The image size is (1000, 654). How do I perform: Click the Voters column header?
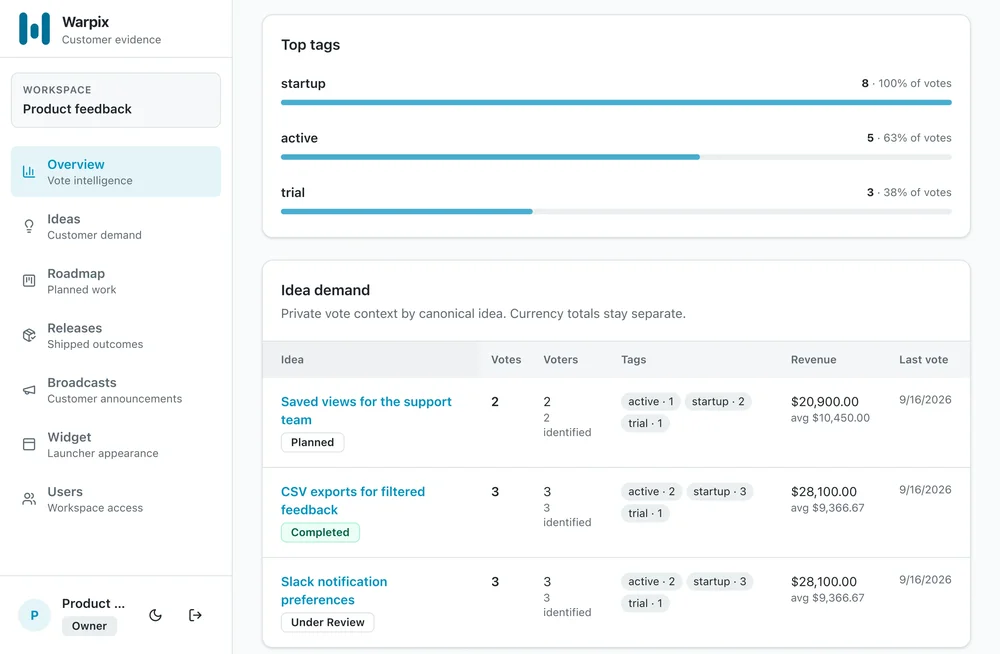click(561, 359)
